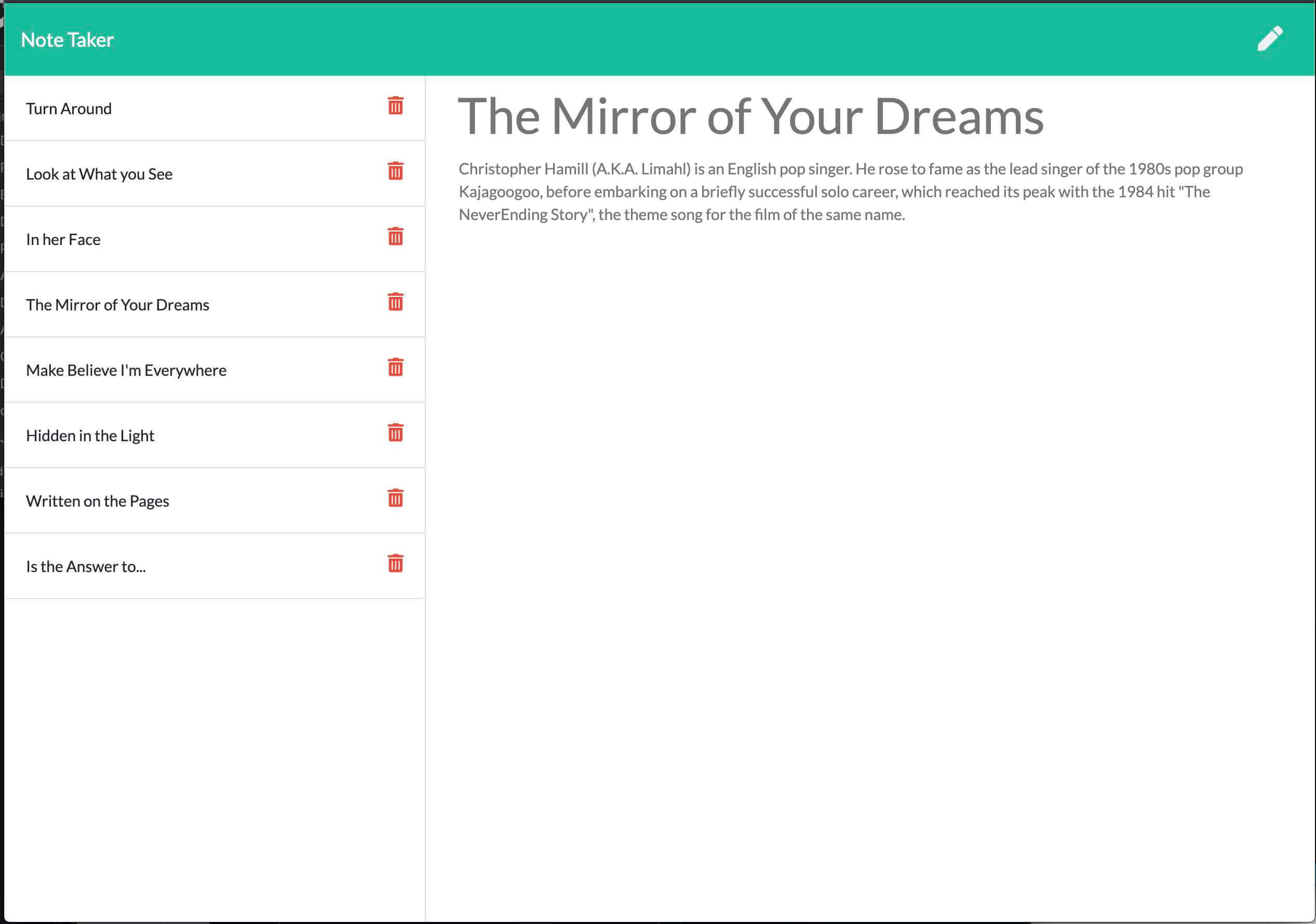Image resolution: width=1316 pixels, height=924 pixels.
Task: Delete The Mirror of Your Dreams note
Action: click(396, 302)
